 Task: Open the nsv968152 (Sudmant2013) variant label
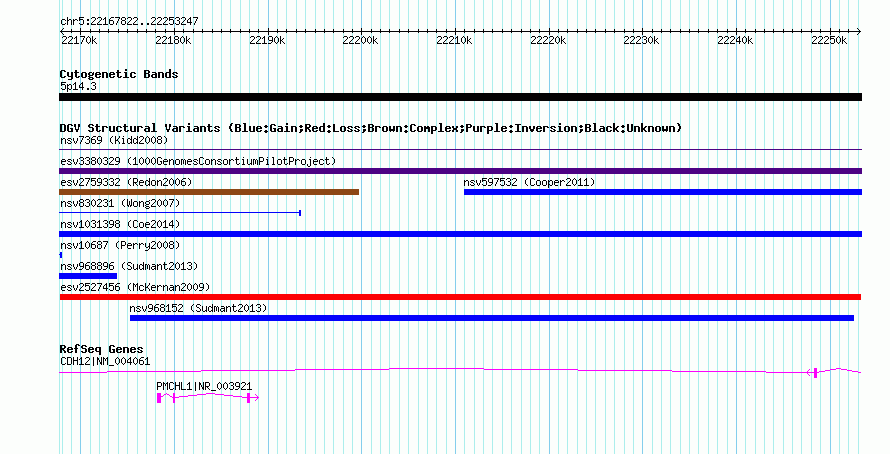(198, 308)
